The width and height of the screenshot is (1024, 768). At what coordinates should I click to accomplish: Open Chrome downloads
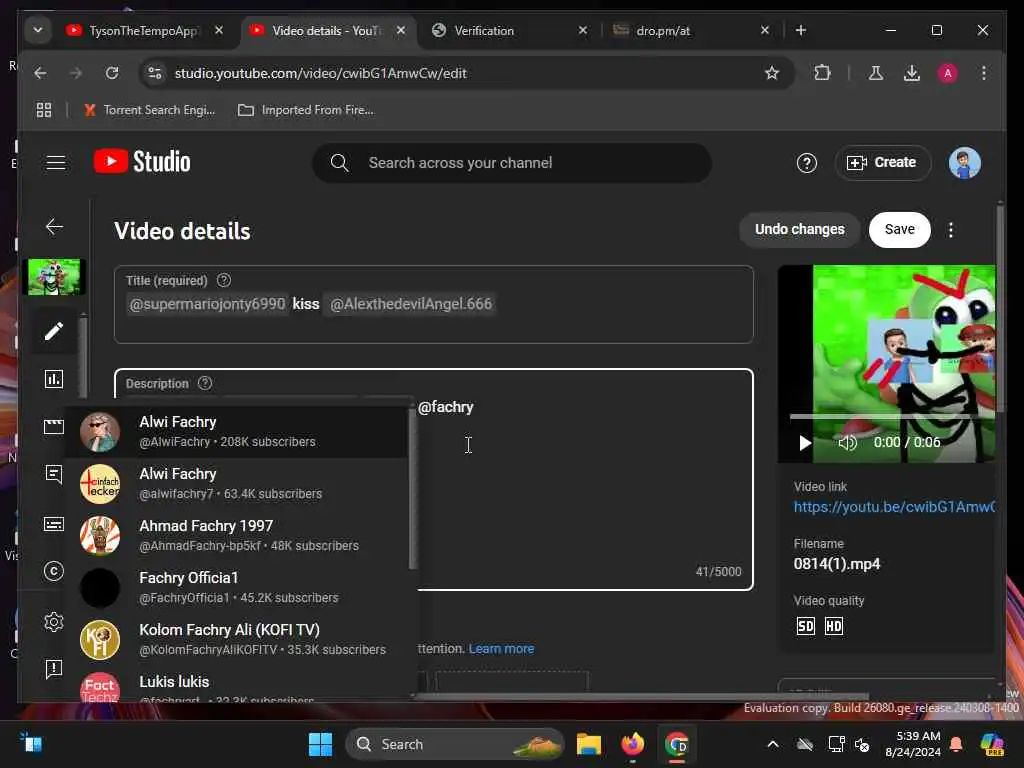tap(912, 73)
